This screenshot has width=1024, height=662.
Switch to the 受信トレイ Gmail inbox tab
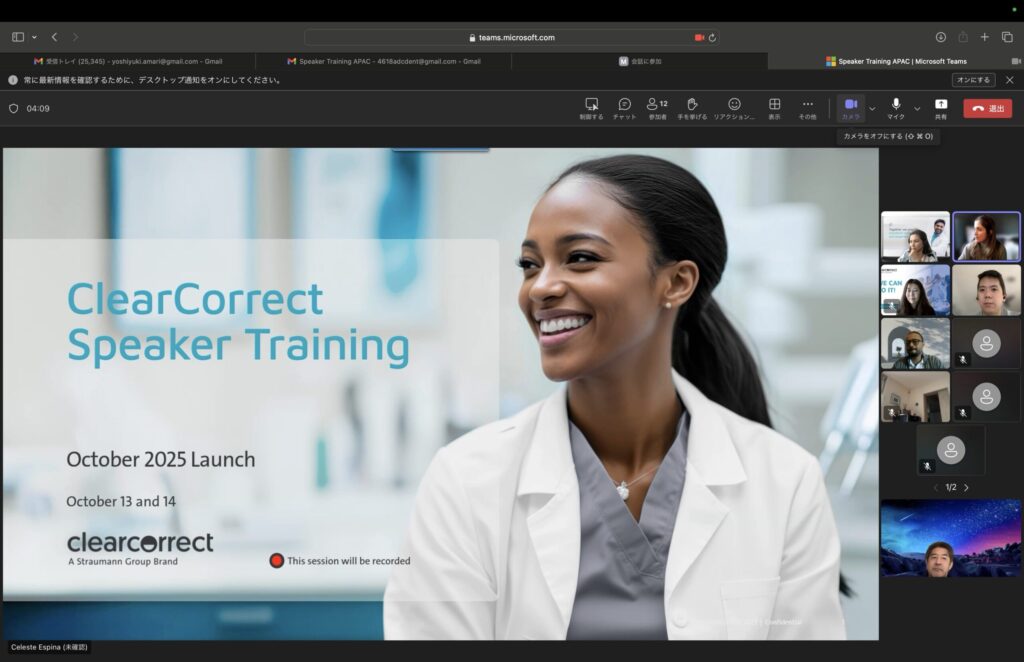tap(128, 61)
